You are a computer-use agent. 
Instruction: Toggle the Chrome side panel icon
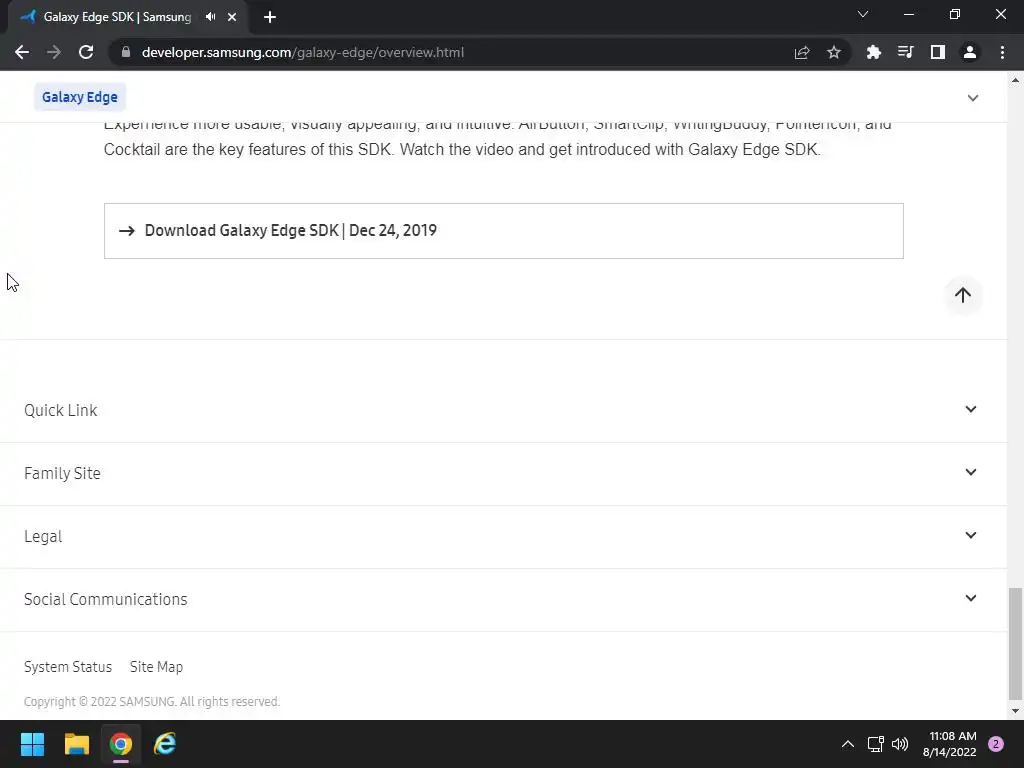[938, 52]
